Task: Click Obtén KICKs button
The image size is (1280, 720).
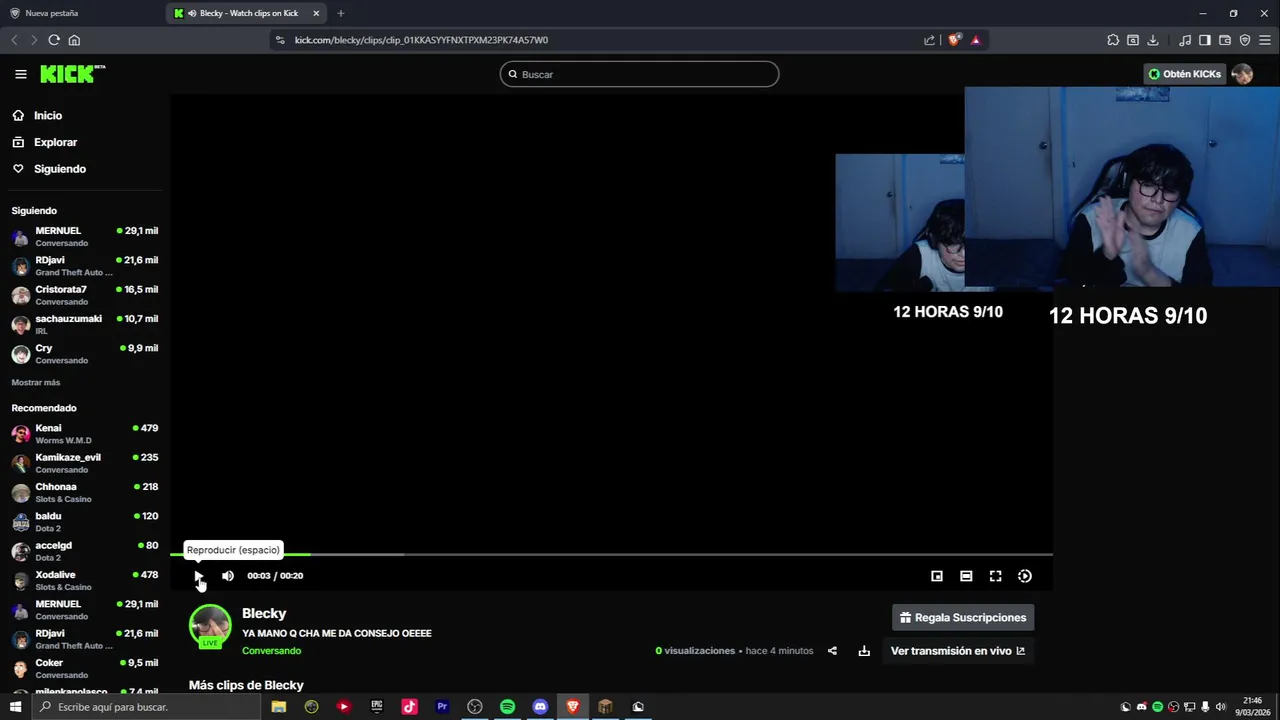Action: pos(1185,74)
